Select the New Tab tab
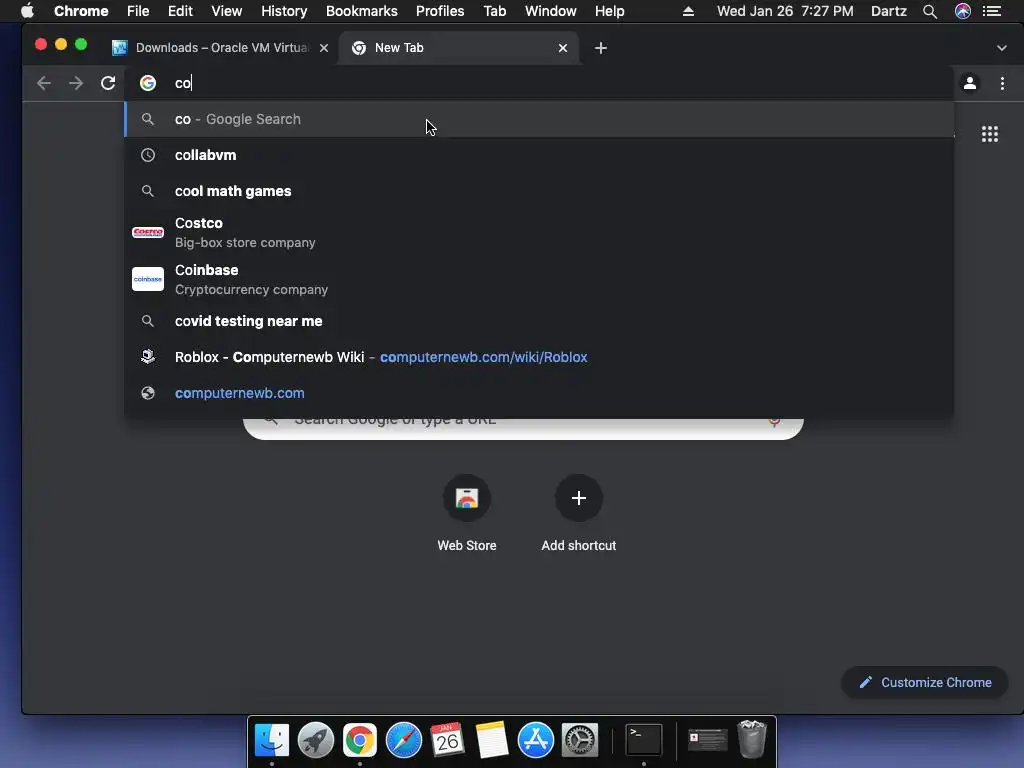Screen dimensions: 1024x768 click(x=458, y=48)
